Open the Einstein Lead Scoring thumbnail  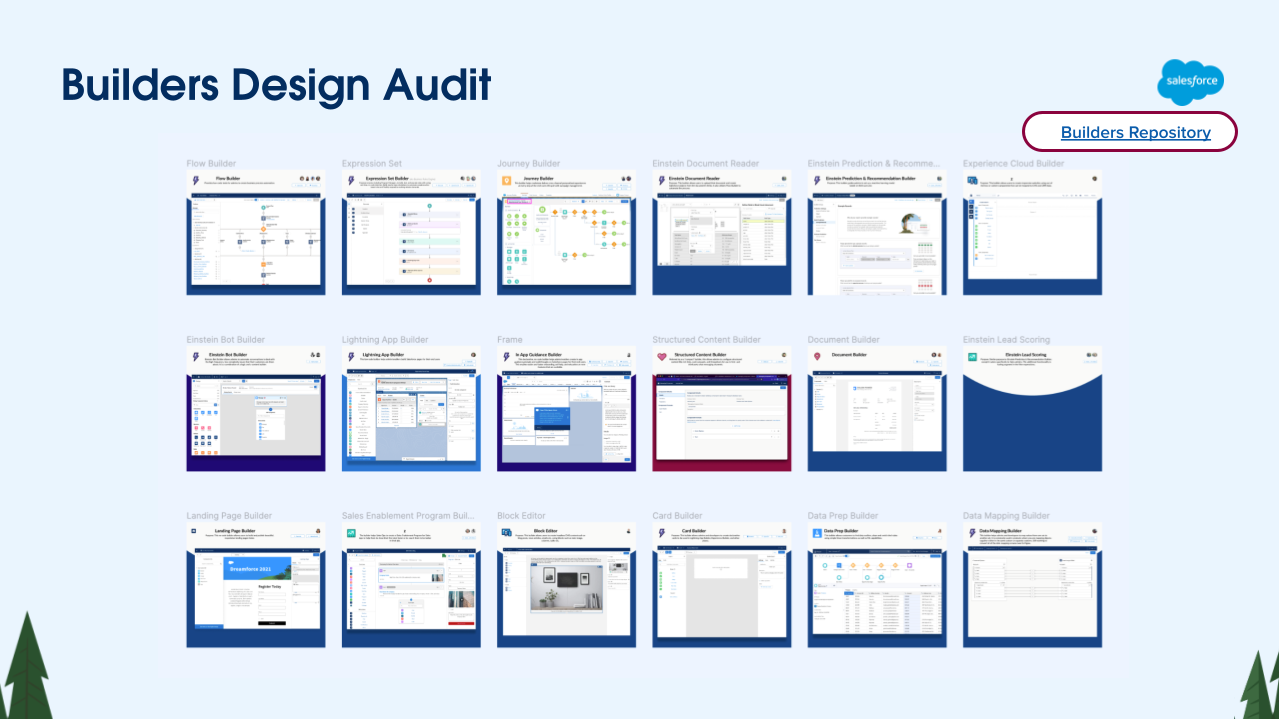click(1032, 409)
